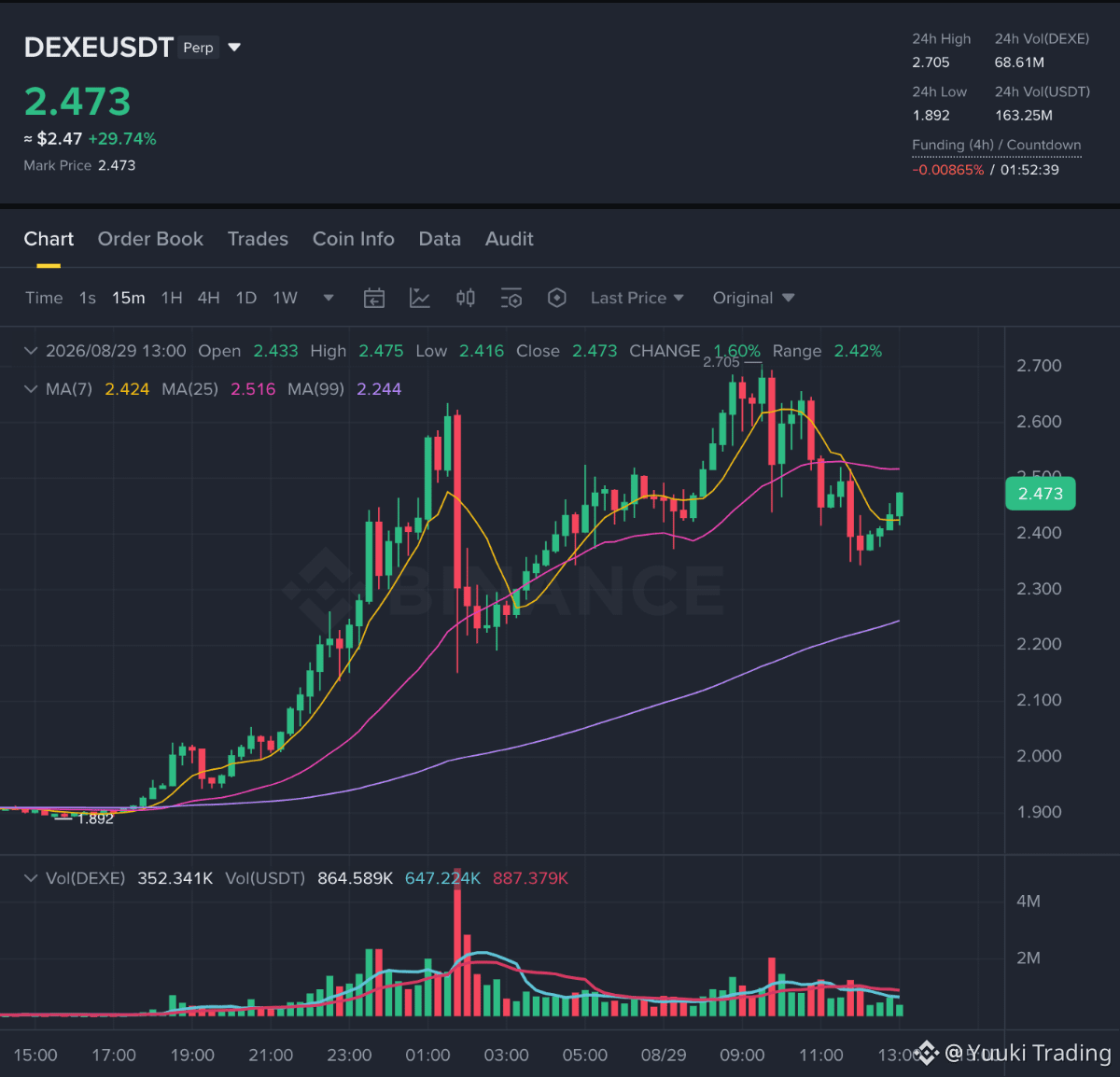Click the MA(99) indicator label
The image size is (1120, 1077).
point(316,389)
